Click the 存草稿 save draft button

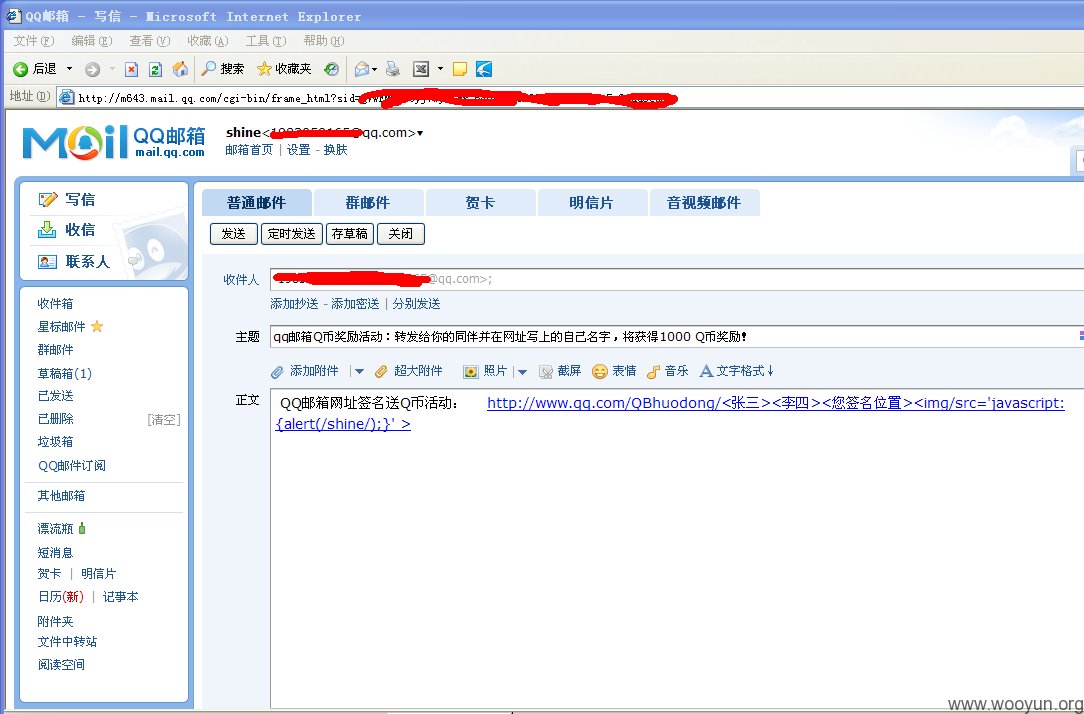click(x=350, y=234)
